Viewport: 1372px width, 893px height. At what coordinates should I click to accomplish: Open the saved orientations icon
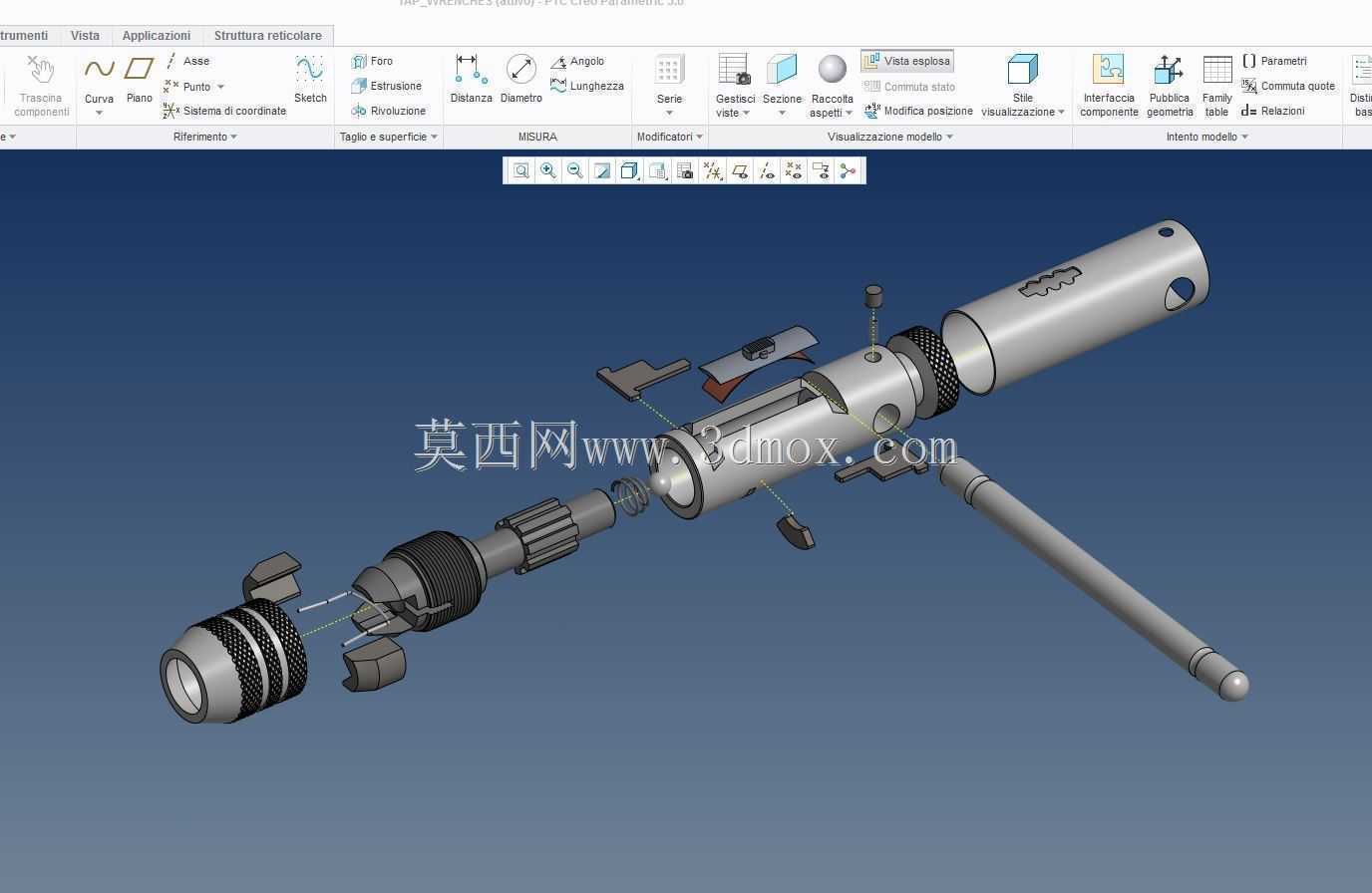(x=657, y=171)
